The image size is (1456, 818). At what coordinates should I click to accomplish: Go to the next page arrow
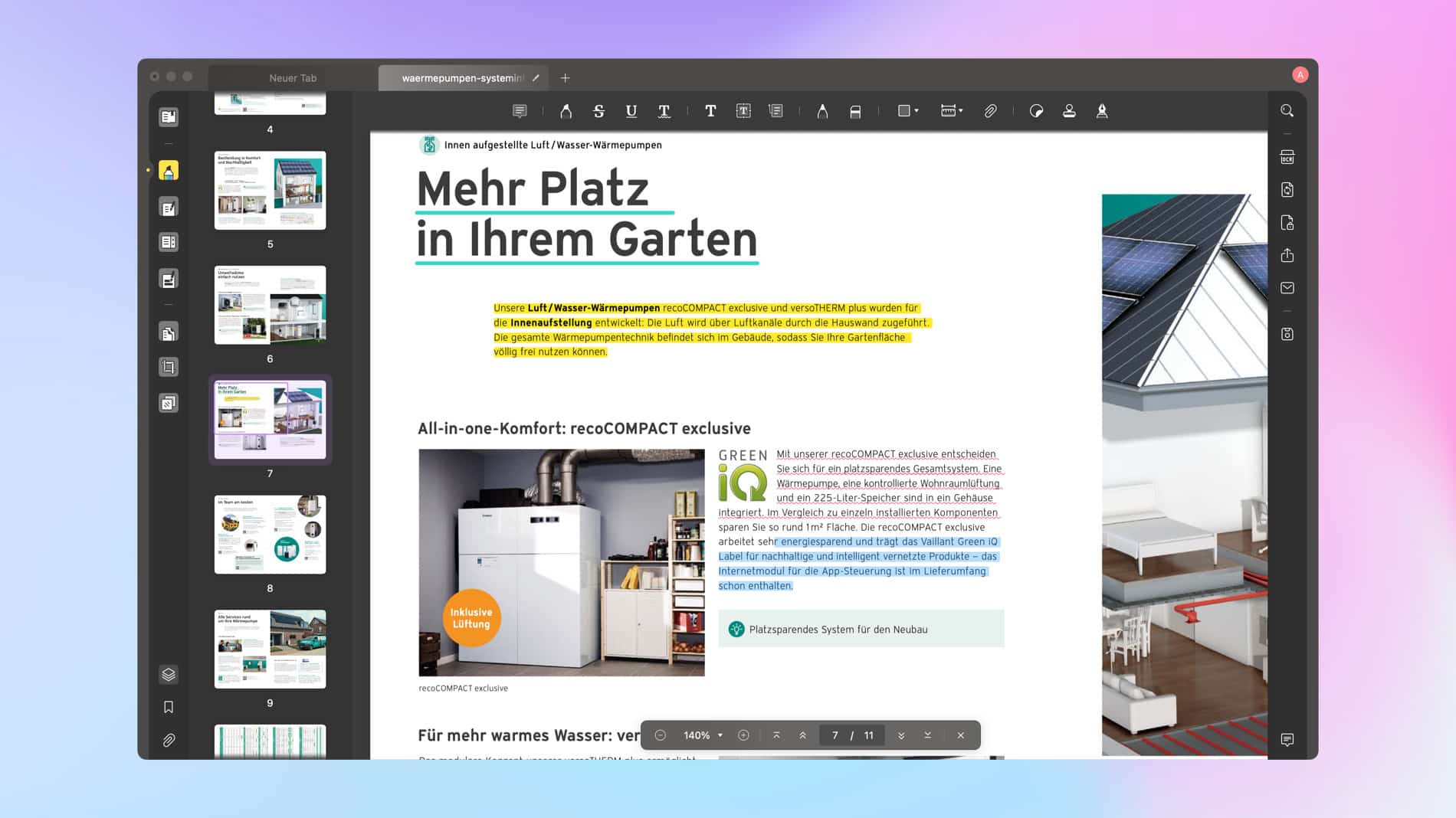[901, 735]
